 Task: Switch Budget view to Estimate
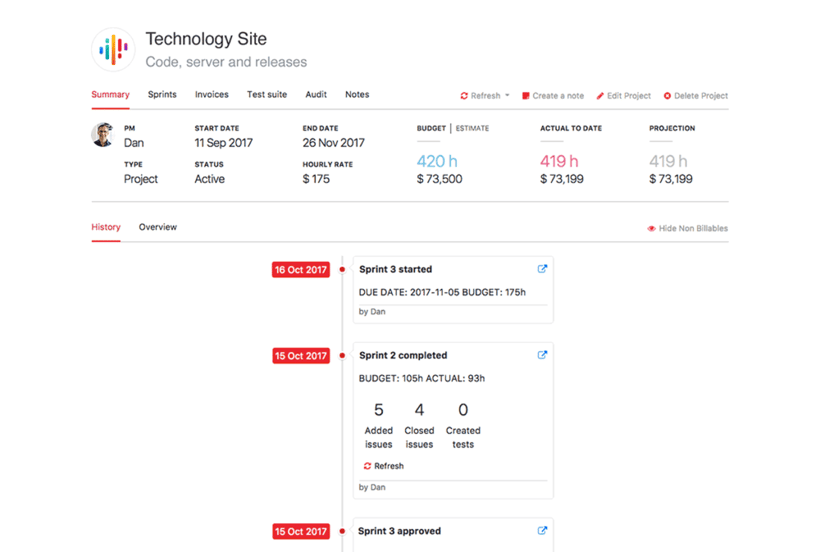pos(472,128)
